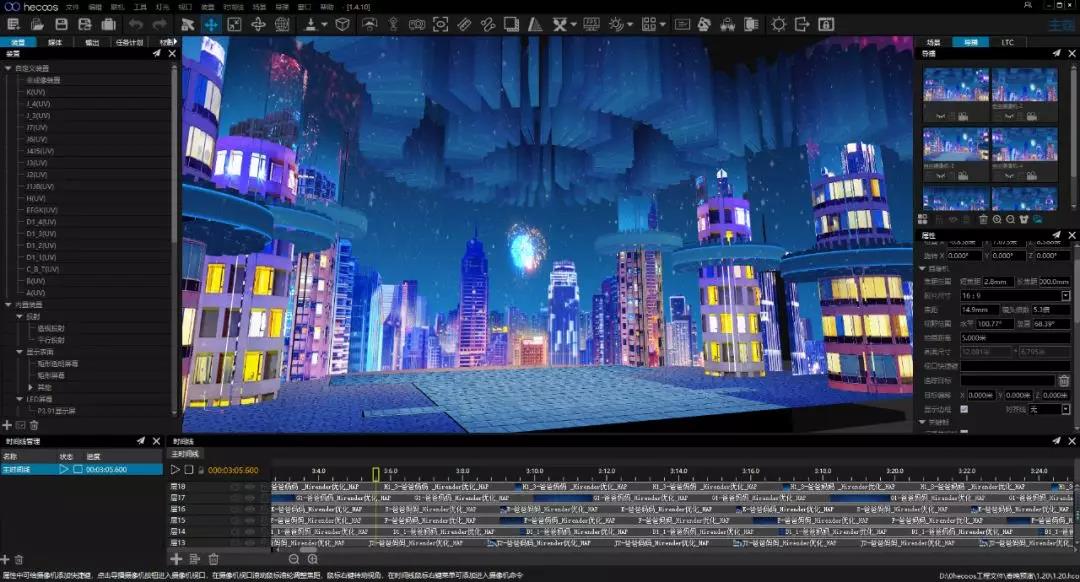The height and width of the screenshot is (582, 1080).
Task: Collapse the LED屏幕 tree group
Action: coord(19,399)
